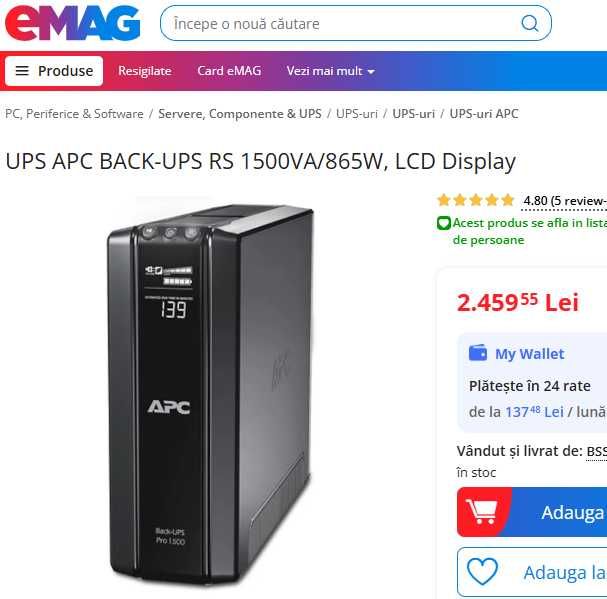Click the heart favorites icon
The height and width of the screenshot is (599, 607).
pos(482,572)
